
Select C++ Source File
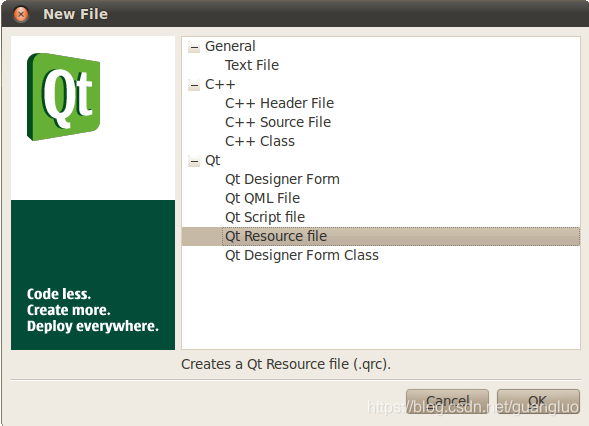pos(278,122)
